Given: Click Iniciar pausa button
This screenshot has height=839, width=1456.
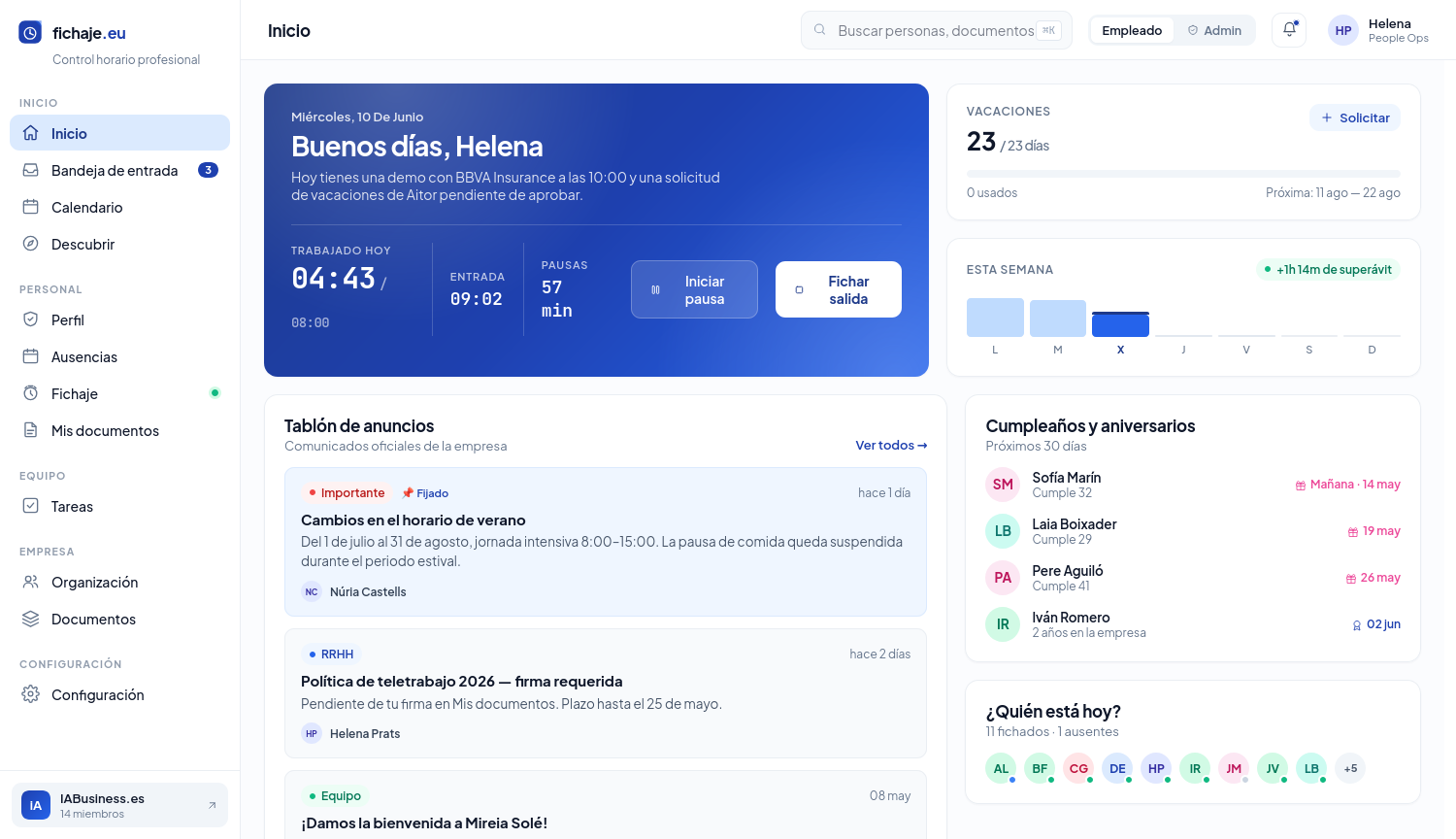Looking at the screenshot, I should pyautogui.click(x=694, y=289).
